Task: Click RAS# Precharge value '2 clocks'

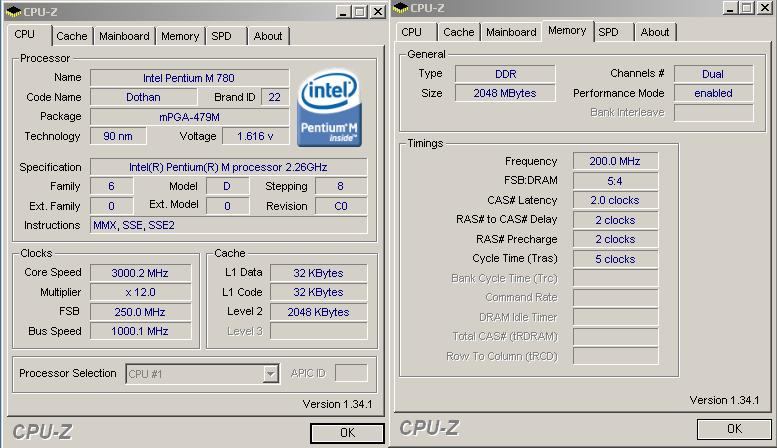Action: pos(615,239)
